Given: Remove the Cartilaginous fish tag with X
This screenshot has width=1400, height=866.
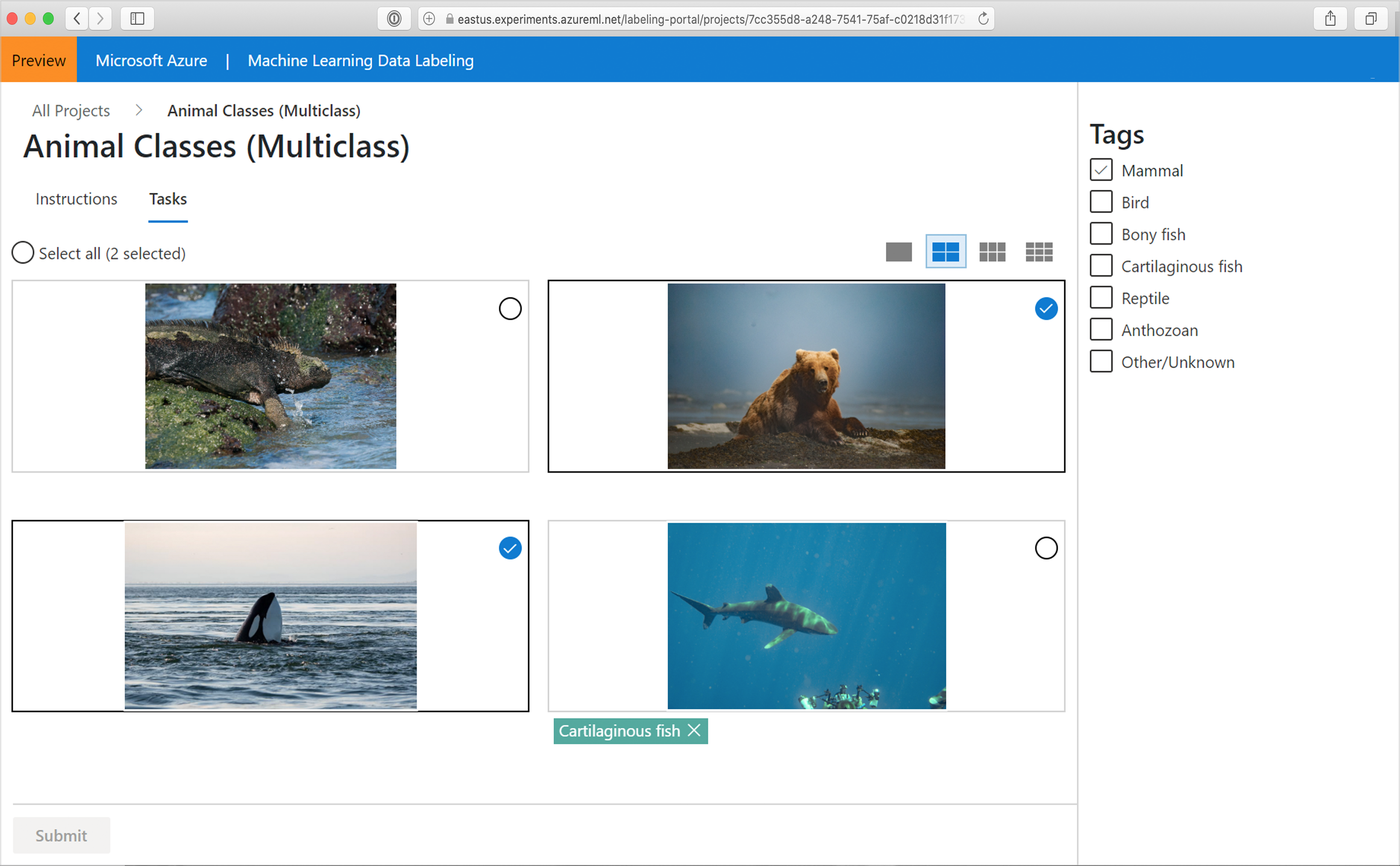Looking at the screenshot, I should (694, 730).
